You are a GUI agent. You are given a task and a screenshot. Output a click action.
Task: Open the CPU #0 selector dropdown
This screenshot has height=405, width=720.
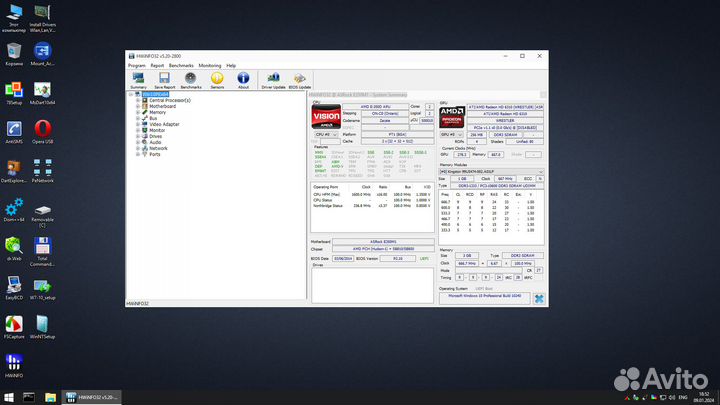point(326,135)
